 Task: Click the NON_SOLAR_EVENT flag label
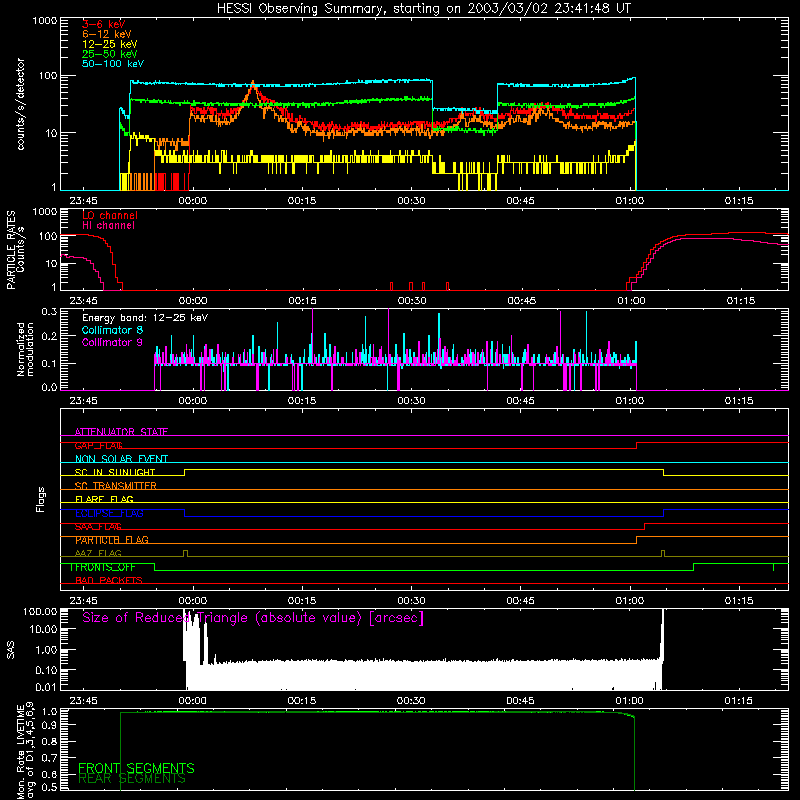[x=121, y=459]
